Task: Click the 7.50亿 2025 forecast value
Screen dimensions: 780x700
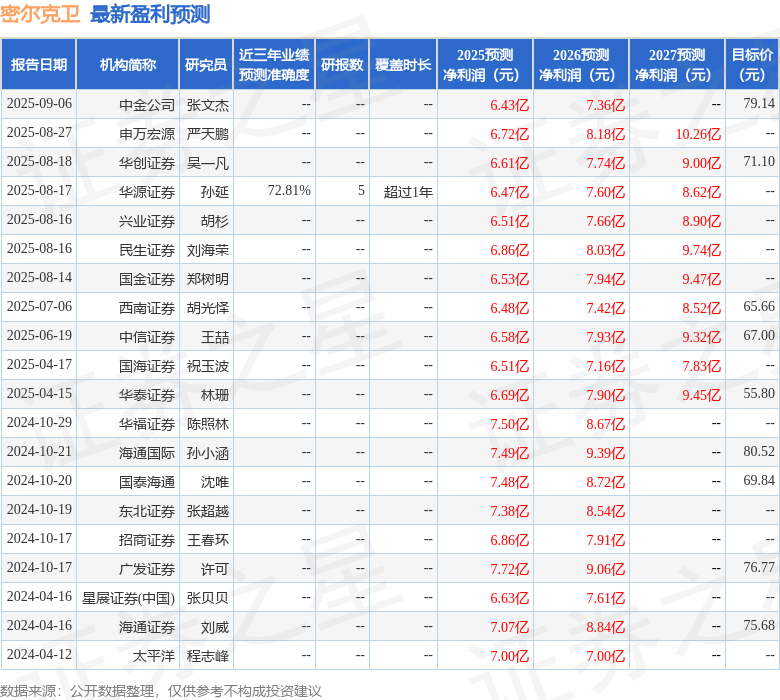Action: pos(509,424)
